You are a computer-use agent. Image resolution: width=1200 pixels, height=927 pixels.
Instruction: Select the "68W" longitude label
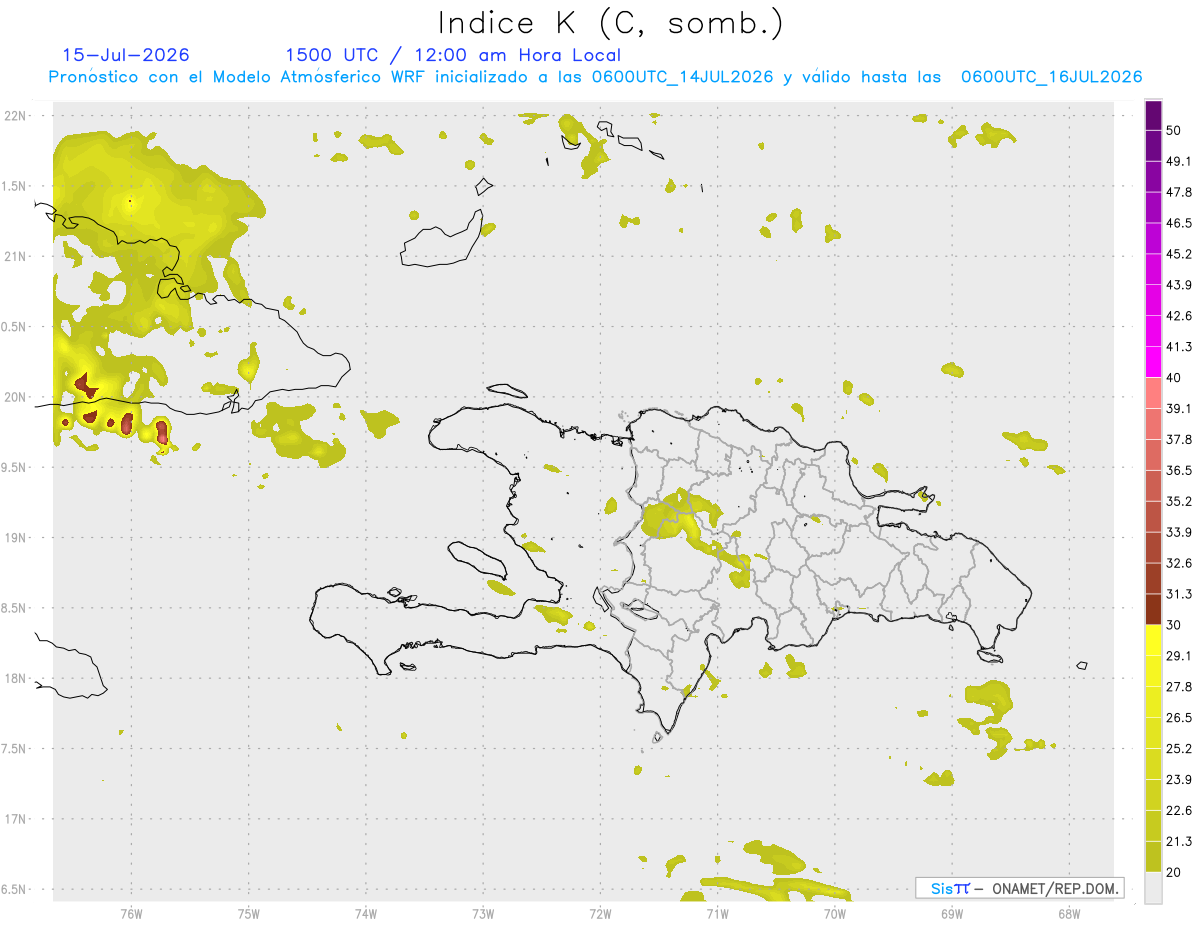click(1069, 914)
